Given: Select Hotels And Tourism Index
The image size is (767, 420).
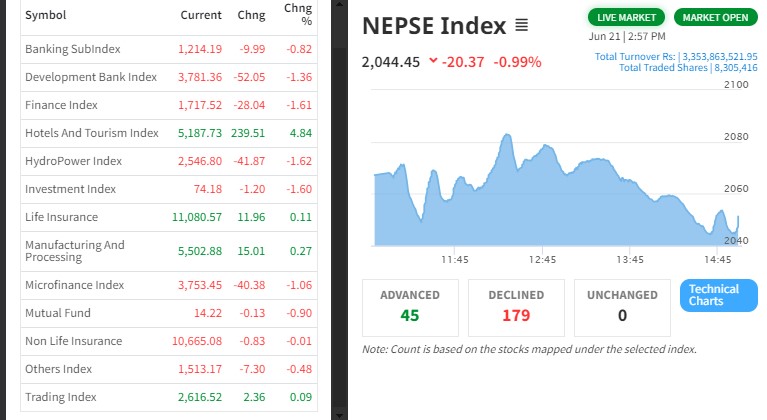Looking at the screenshot, I should click(x=92, y=133).
